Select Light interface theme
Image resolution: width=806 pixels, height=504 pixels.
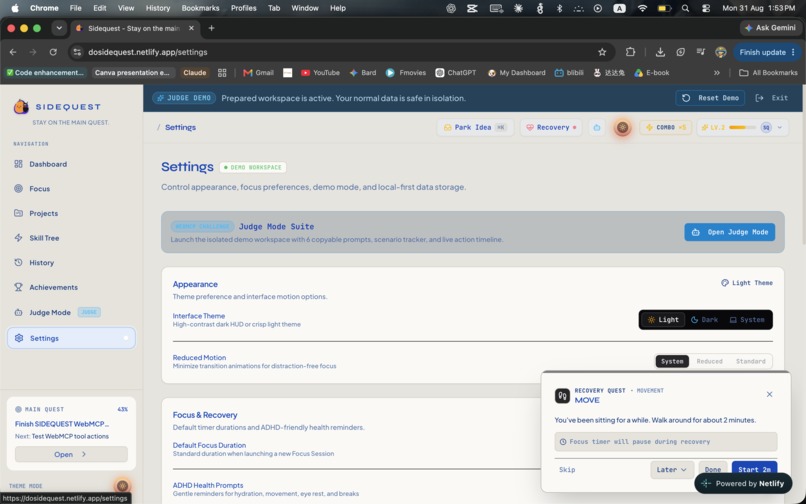[663, 320]
